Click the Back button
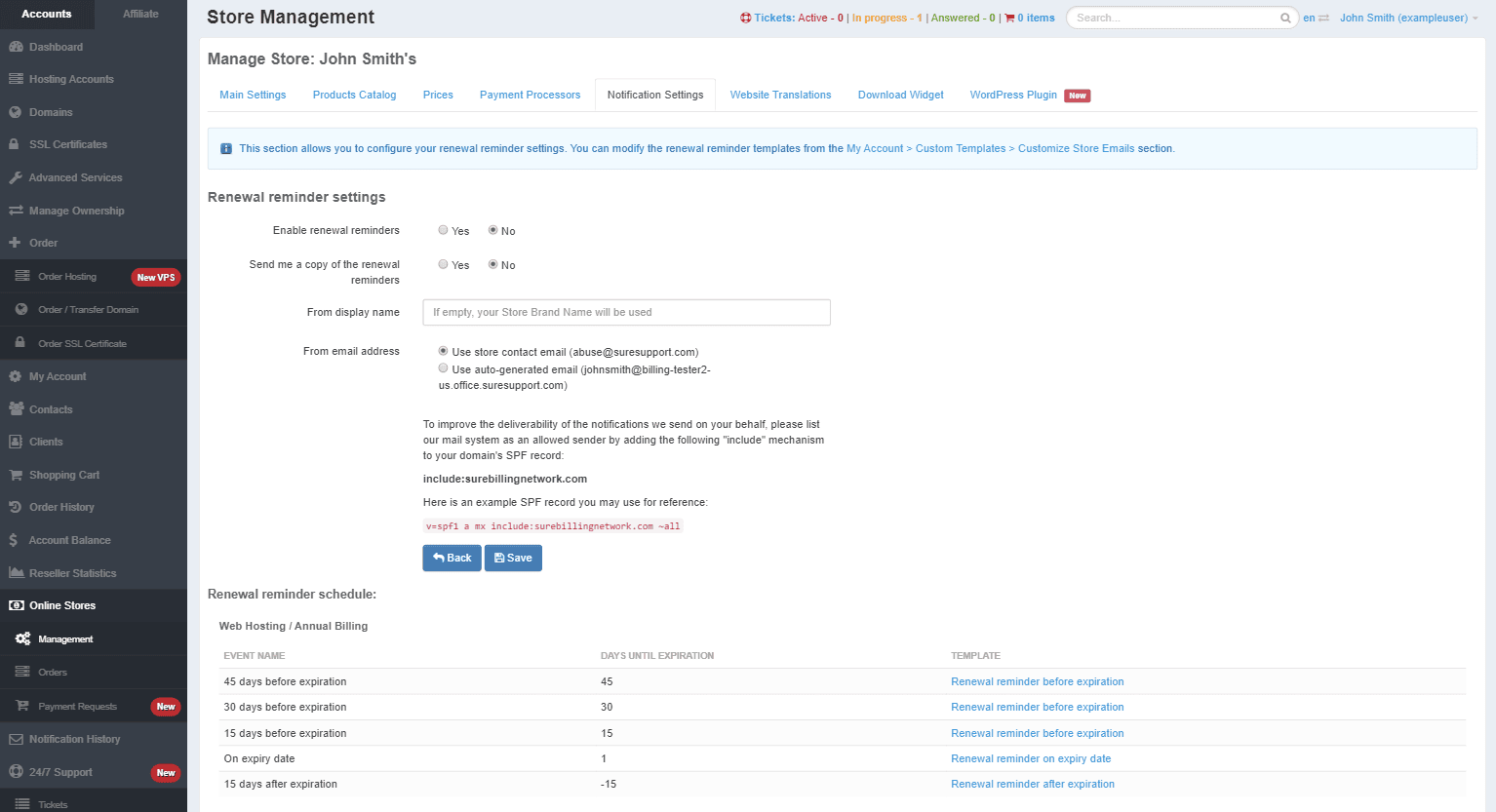Screen dimensions: 1496x812 click(x=452, y=558)
